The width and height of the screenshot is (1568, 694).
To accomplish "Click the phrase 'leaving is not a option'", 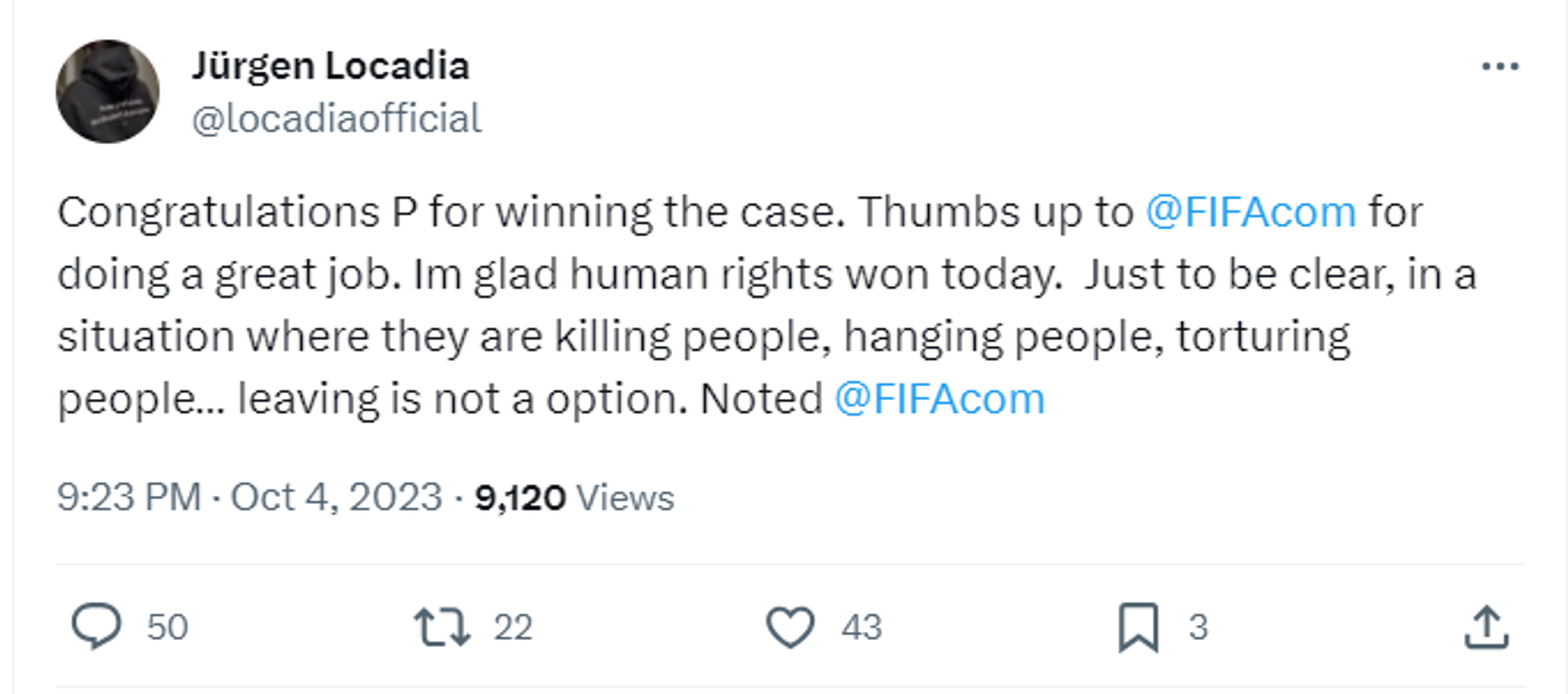I will [461, 399].
